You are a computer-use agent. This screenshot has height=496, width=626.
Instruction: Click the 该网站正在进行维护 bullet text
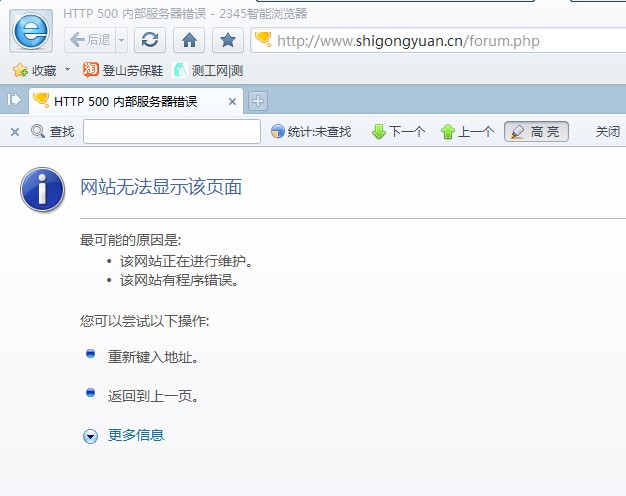[x=186, y=261]
